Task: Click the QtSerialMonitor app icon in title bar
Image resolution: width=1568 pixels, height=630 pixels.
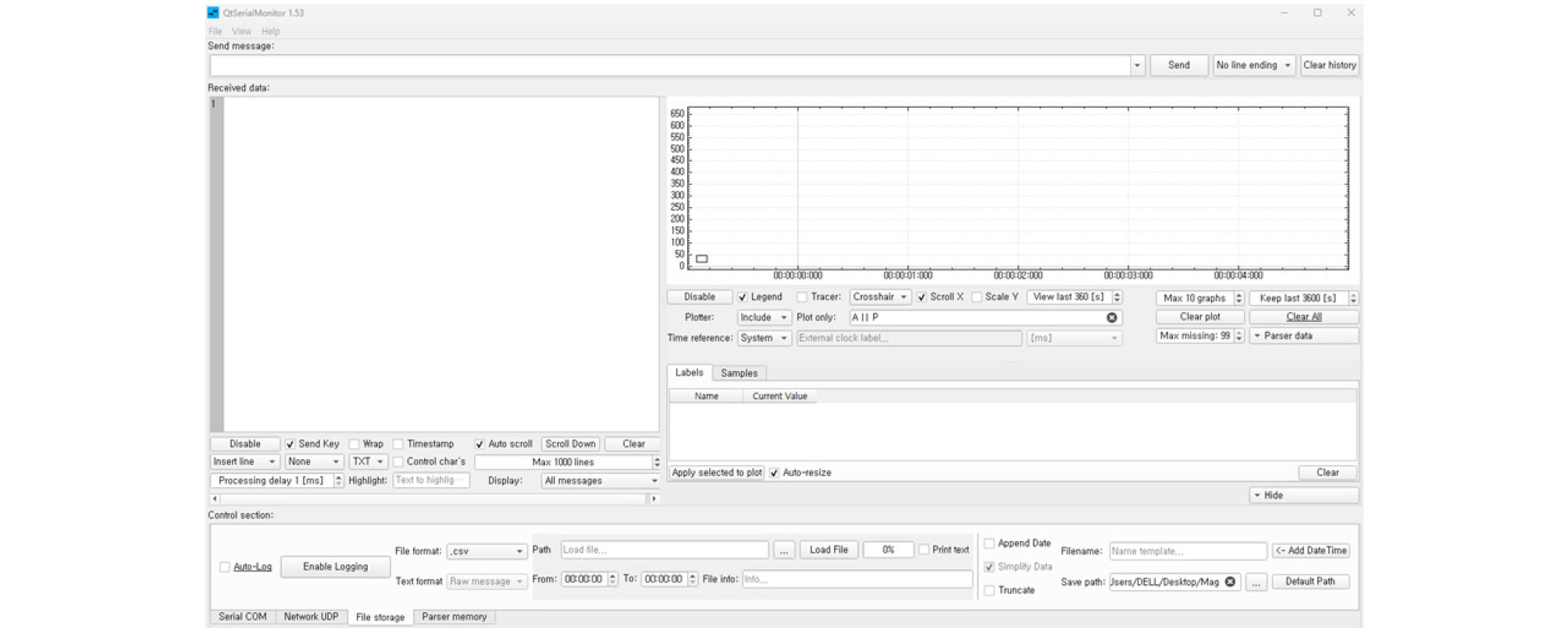Action: [x=213, y=12]
